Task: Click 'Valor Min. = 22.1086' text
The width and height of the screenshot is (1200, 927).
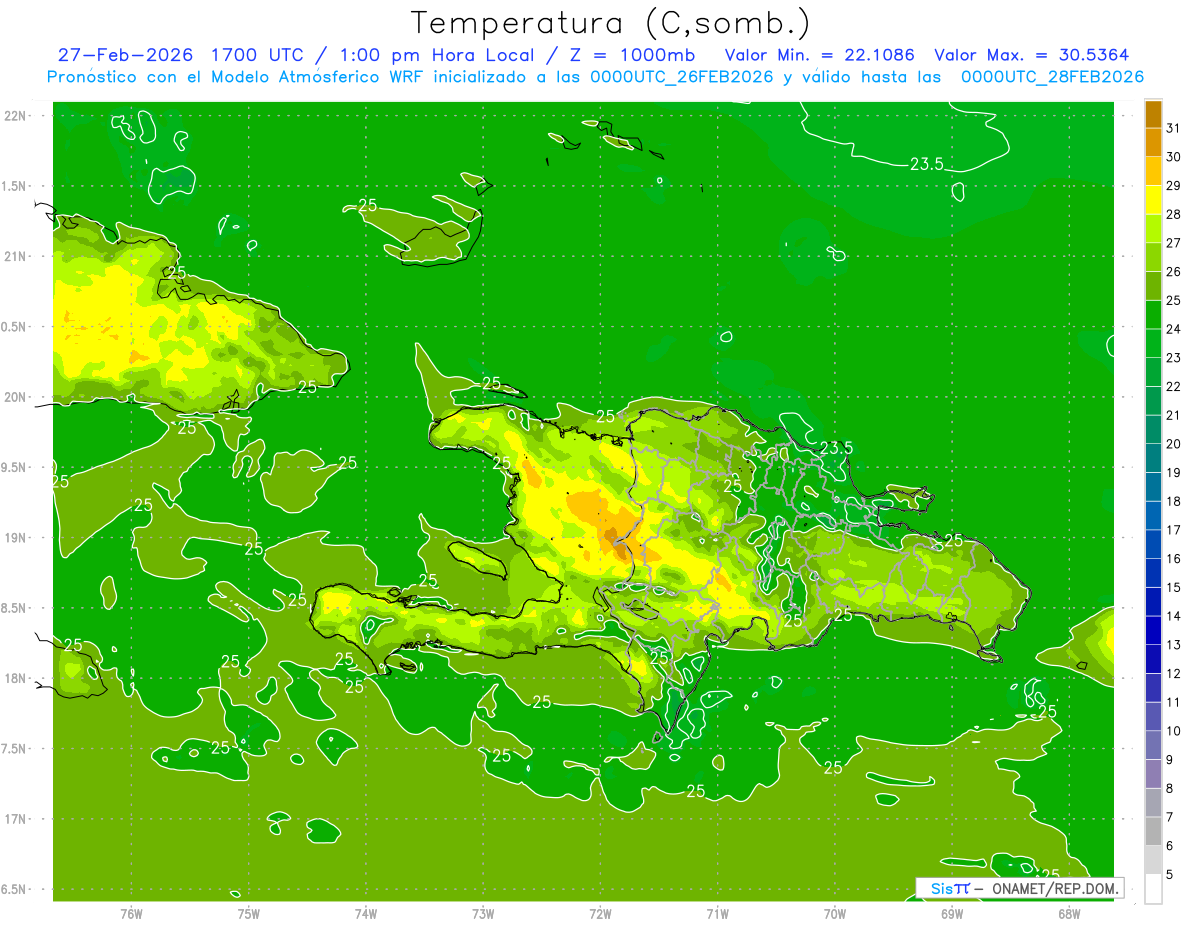Action: [820, 55]
